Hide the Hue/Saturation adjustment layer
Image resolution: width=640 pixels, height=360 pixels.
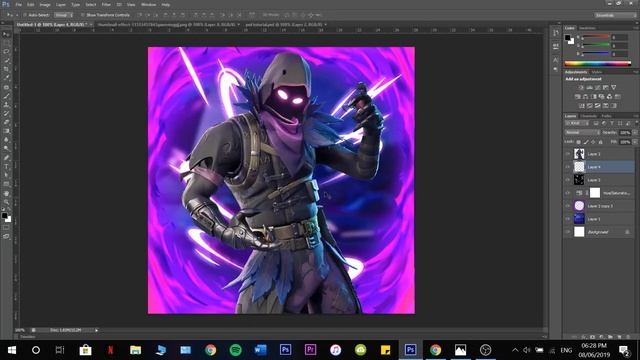(x=567, y=193)
